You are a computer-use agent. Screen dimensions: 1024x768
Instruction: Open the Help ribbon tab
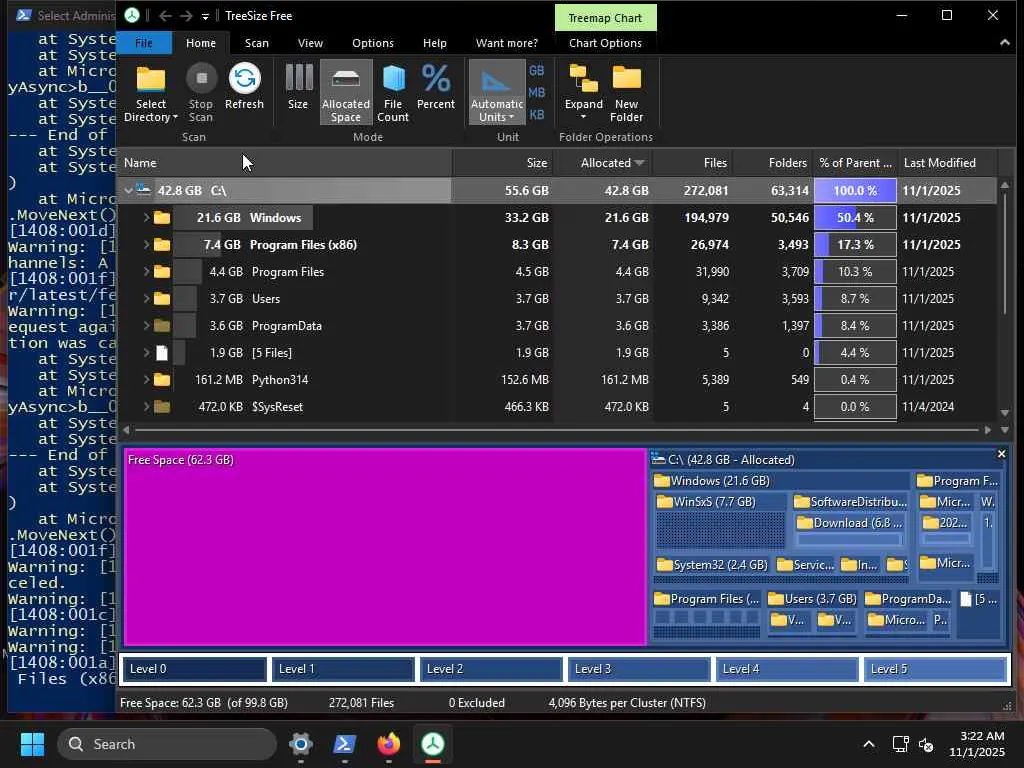[434, 43]
